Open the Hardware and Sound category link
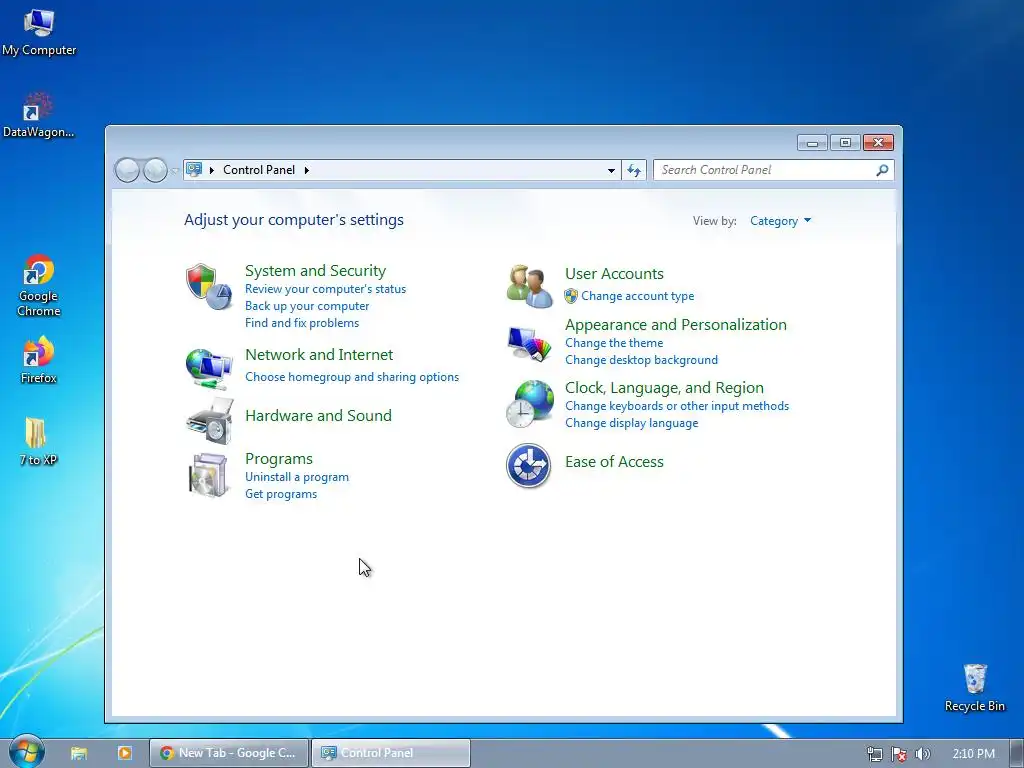The width and height of the screenshot is (1024, 768). tap(318, 415)
